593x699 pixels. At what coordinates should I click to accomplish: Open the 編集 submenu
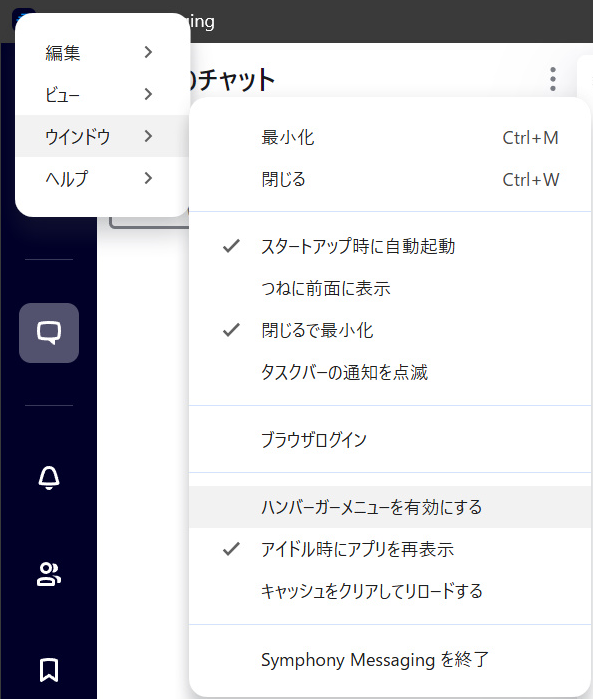pyautogui.click(x=102, y=53)
